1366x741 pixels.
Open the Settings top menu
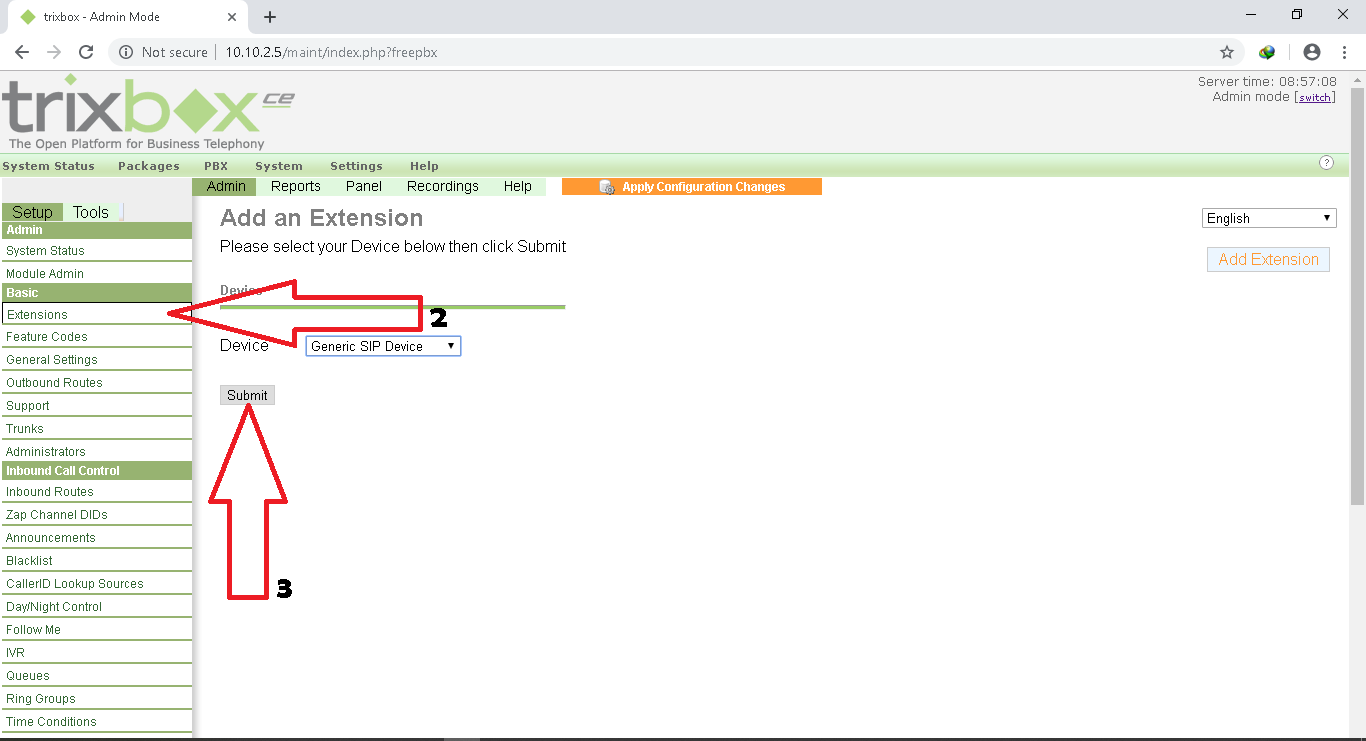tap(356, 166)
